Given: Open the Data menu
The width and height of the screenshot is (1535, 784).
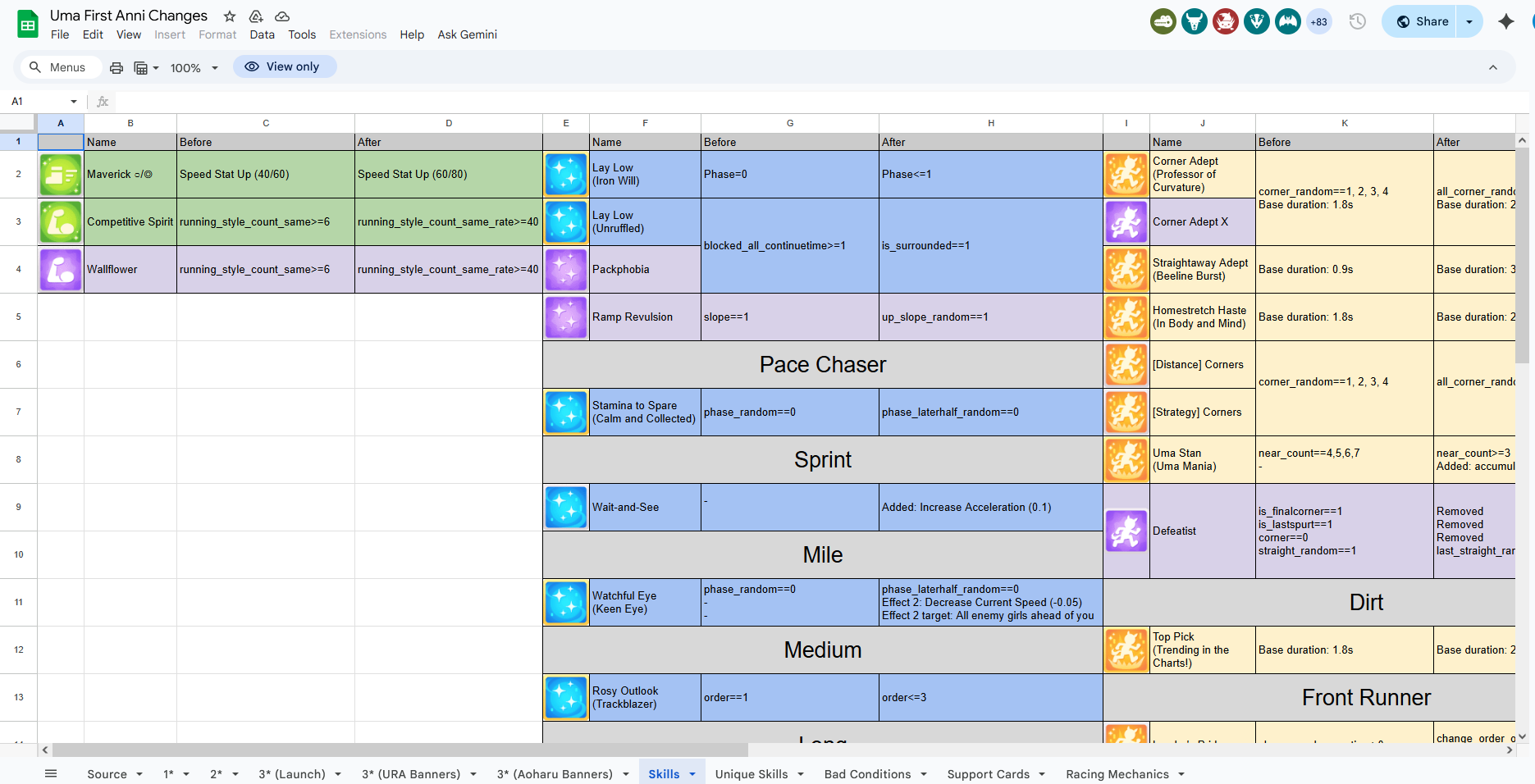Looking at the screenshot, I should click(x=263, y=34).
